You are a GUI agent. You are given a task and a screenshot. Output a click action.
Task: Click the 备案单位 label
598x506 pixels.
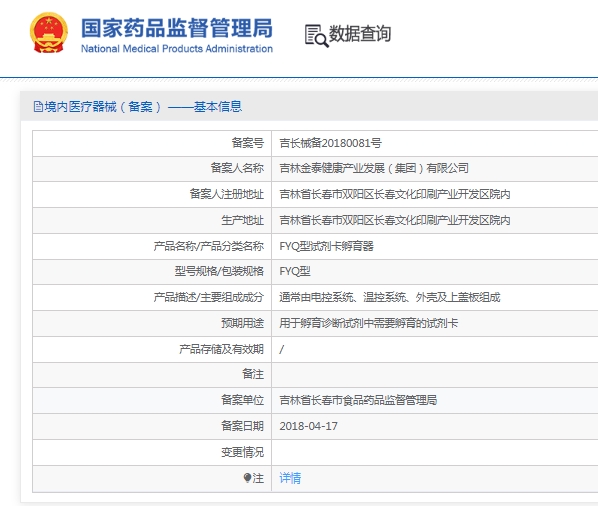point(243,400)
